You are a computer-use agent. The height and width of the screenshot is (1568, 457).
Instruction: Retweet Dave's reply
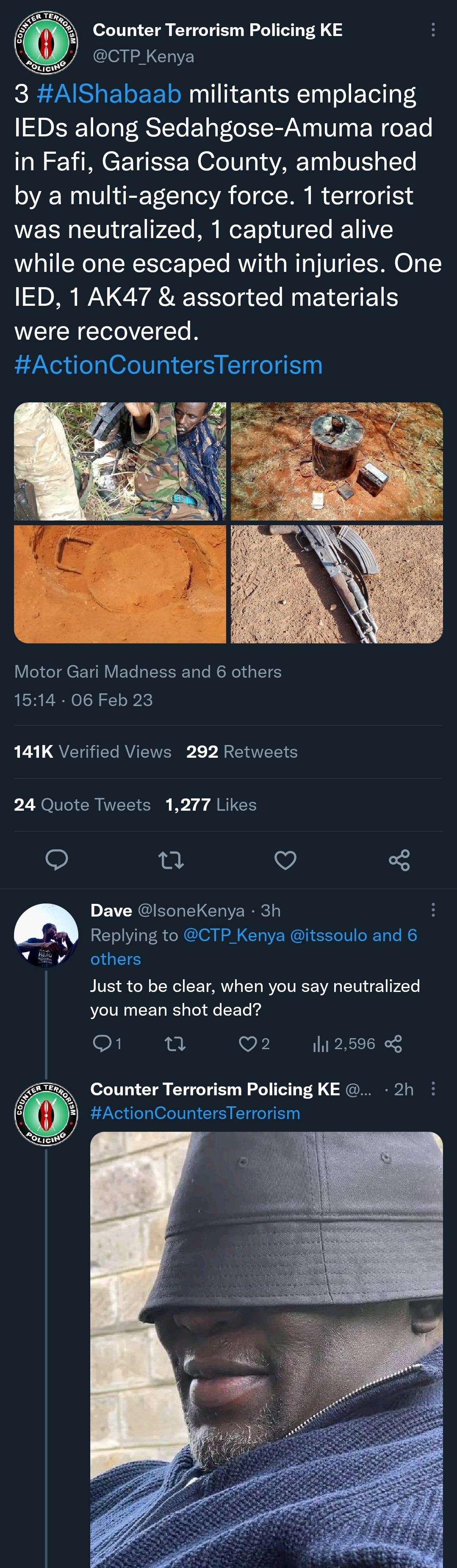click(x=175, y=1044)
